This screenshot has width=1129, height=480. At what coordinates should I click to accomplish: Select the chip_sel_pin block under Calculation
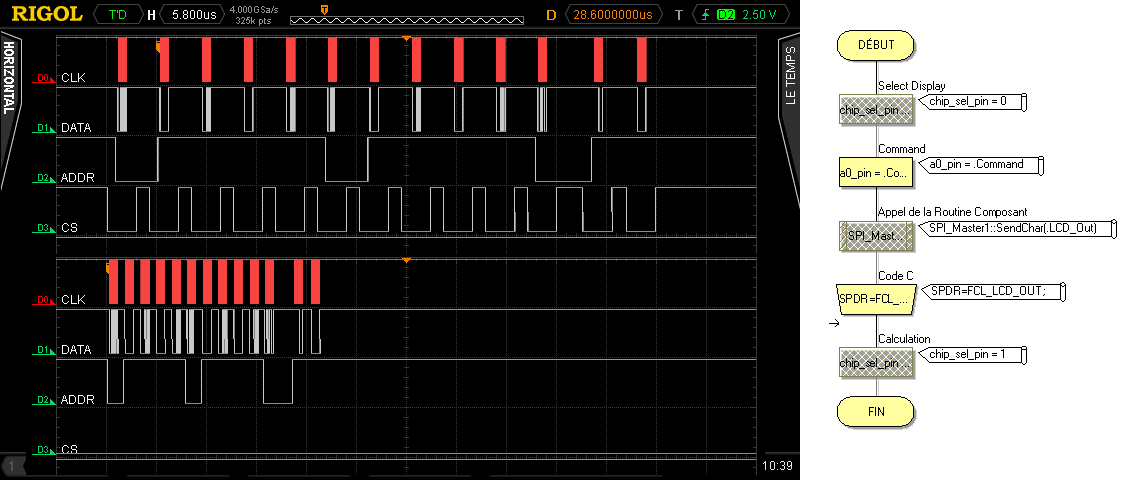pos(876,363)
